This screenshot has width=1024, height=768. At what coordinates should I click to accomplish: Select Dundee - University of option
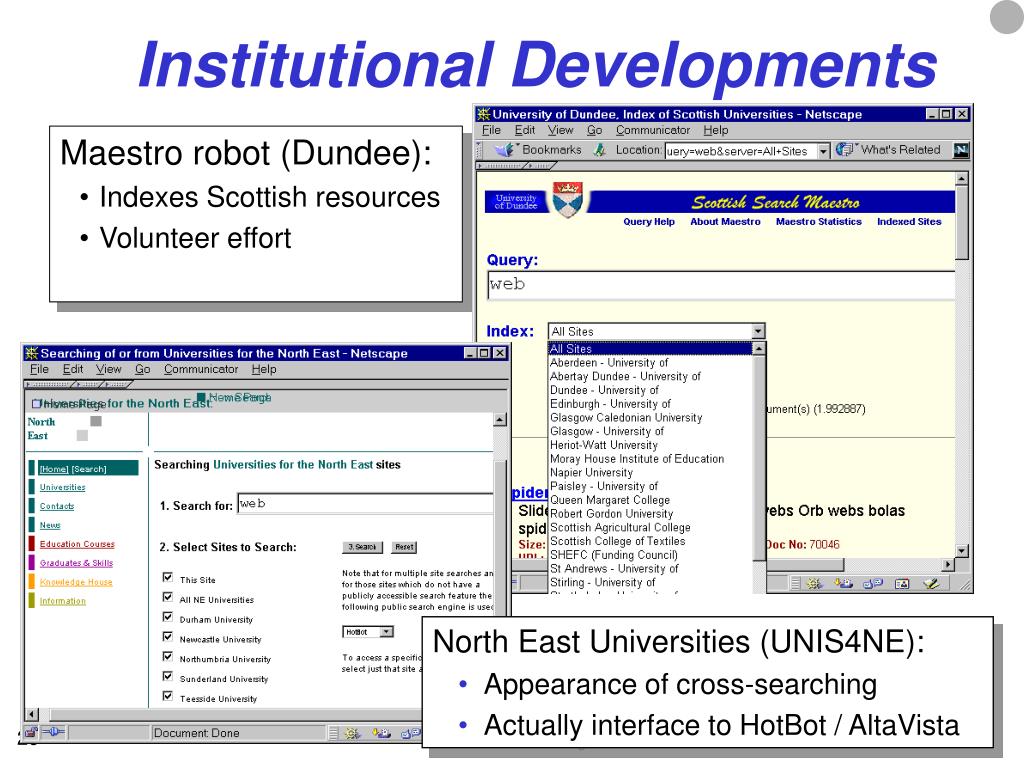pyautogui.click(x=604, y=390)
